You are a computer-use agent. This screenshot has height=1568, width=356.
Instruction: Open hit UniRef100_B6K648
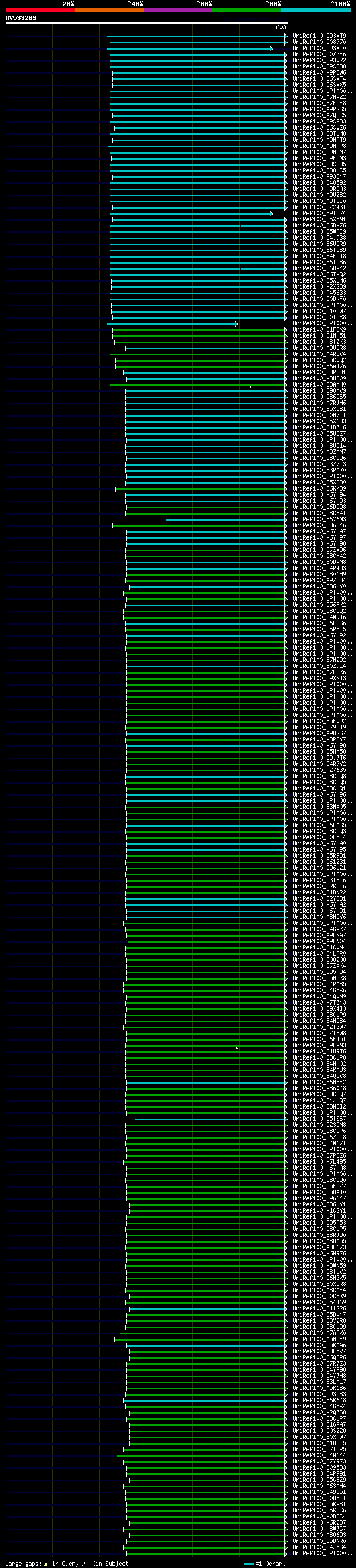319,1400
